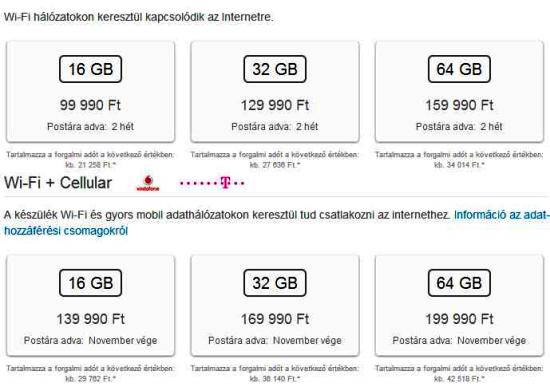Image resolution: width=550 pixels, height=387 pixels.
Task: Click the 32 GB label badge in Wi-Fi row
Action: [x=275, y=69]
